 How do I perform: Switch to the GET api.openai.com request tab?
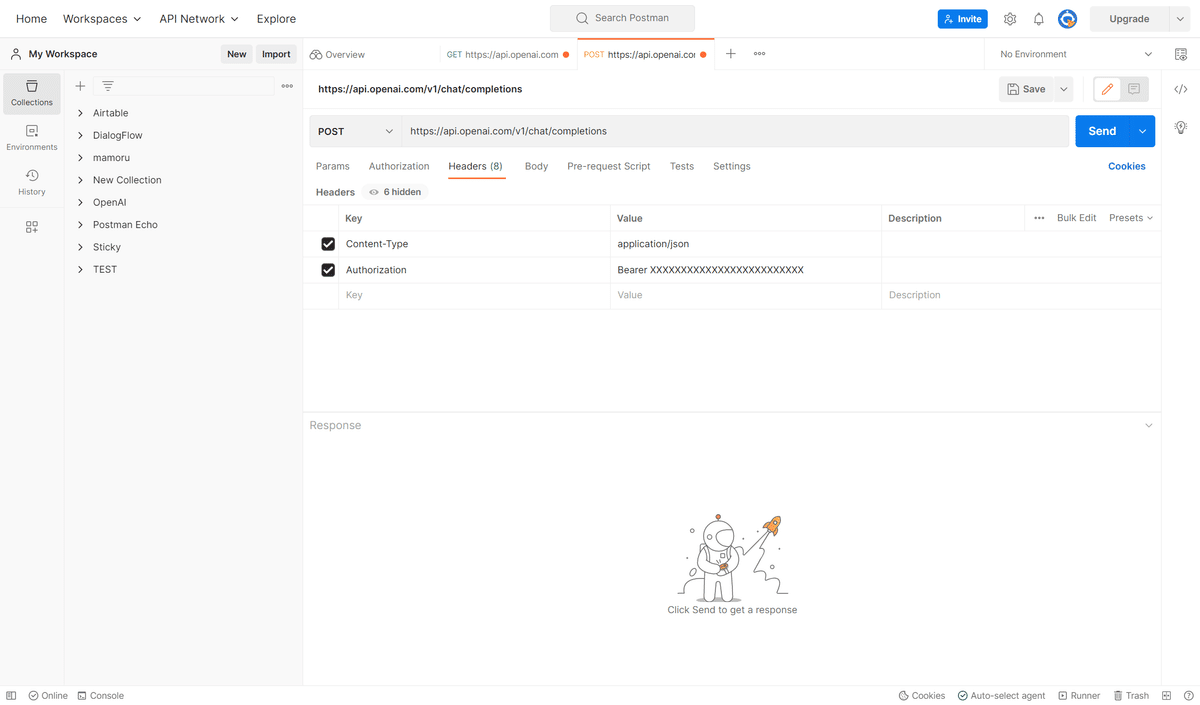click(507, 54)
